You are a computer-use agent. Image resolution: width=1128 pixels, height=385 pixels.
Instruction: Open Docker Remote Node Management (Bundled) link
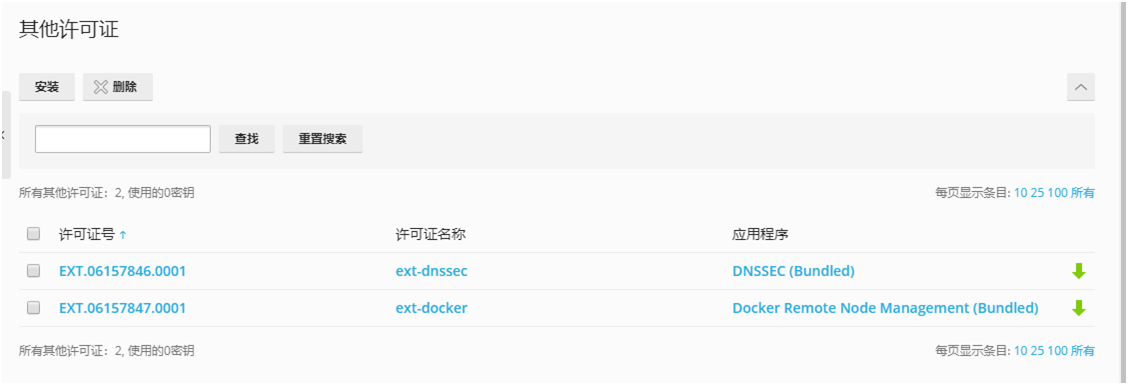[x=886, y=308]
